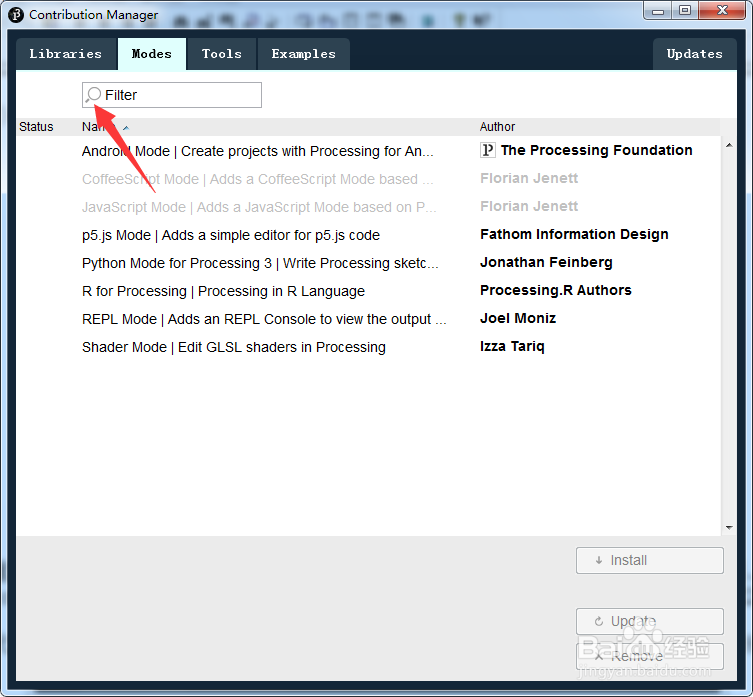The height and width of the screenshot is (697, 753).
Task: Close the Contribution Manager window
Action: coord(722,11)
